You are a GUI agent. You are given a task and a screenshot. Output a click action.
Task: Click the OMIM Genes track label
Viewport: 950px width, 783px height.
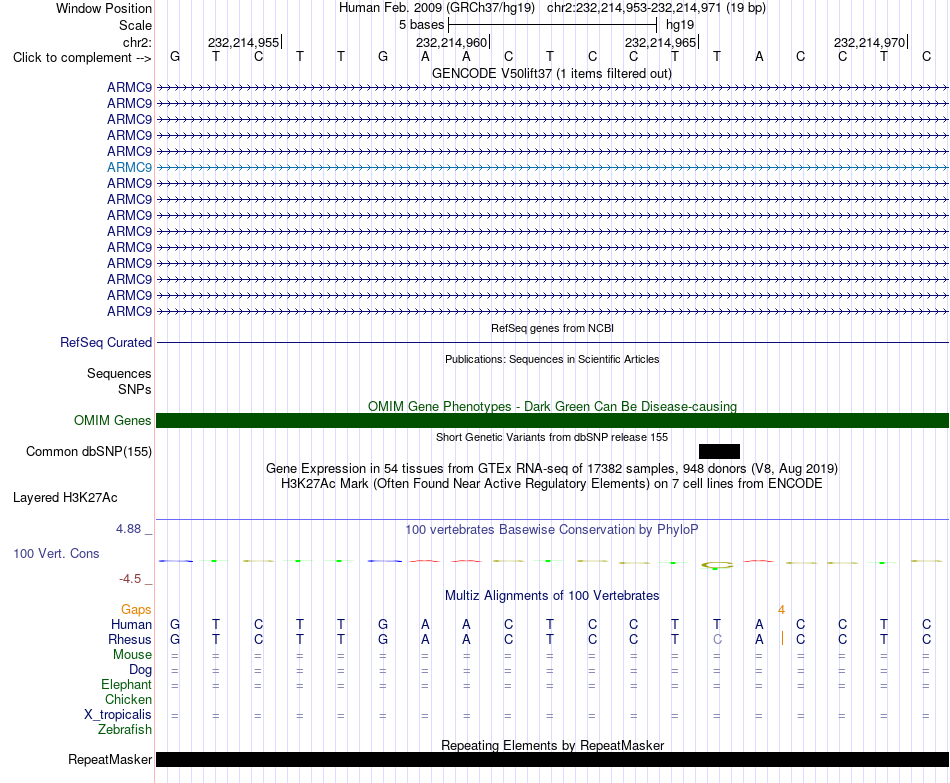coord(112,421)
